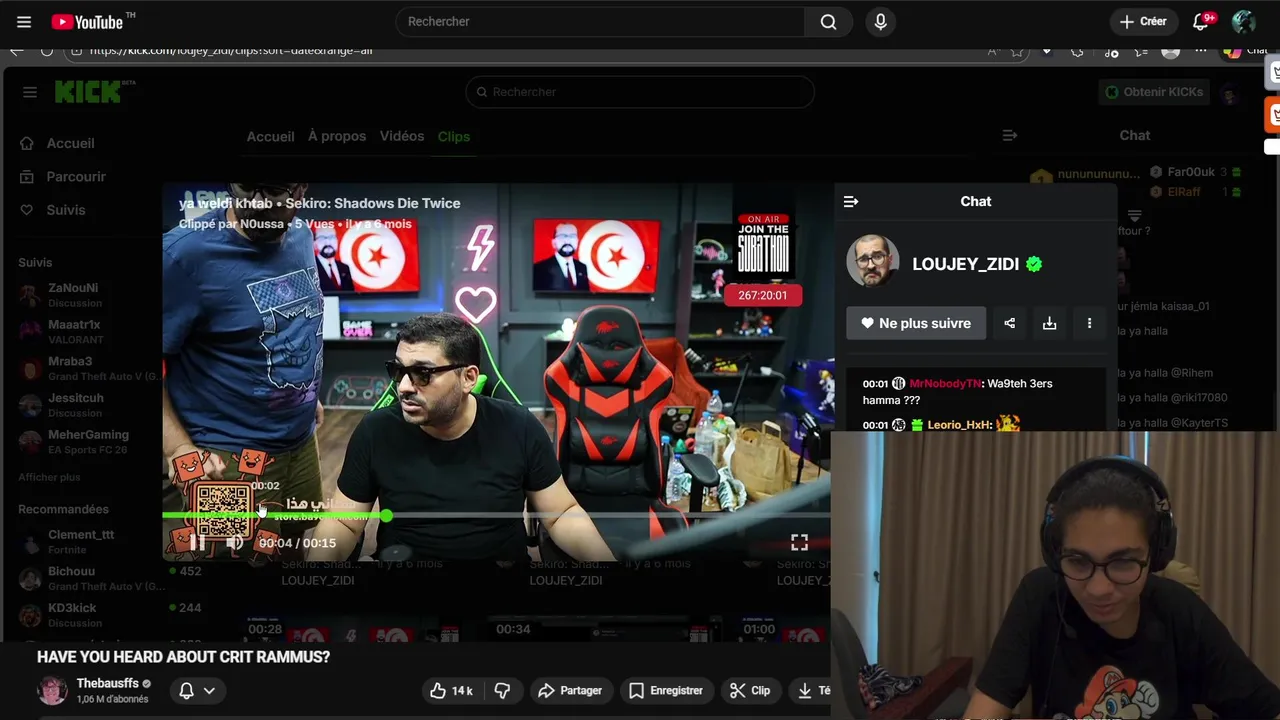Click the browser reload icon in the video

coord(47,50)
